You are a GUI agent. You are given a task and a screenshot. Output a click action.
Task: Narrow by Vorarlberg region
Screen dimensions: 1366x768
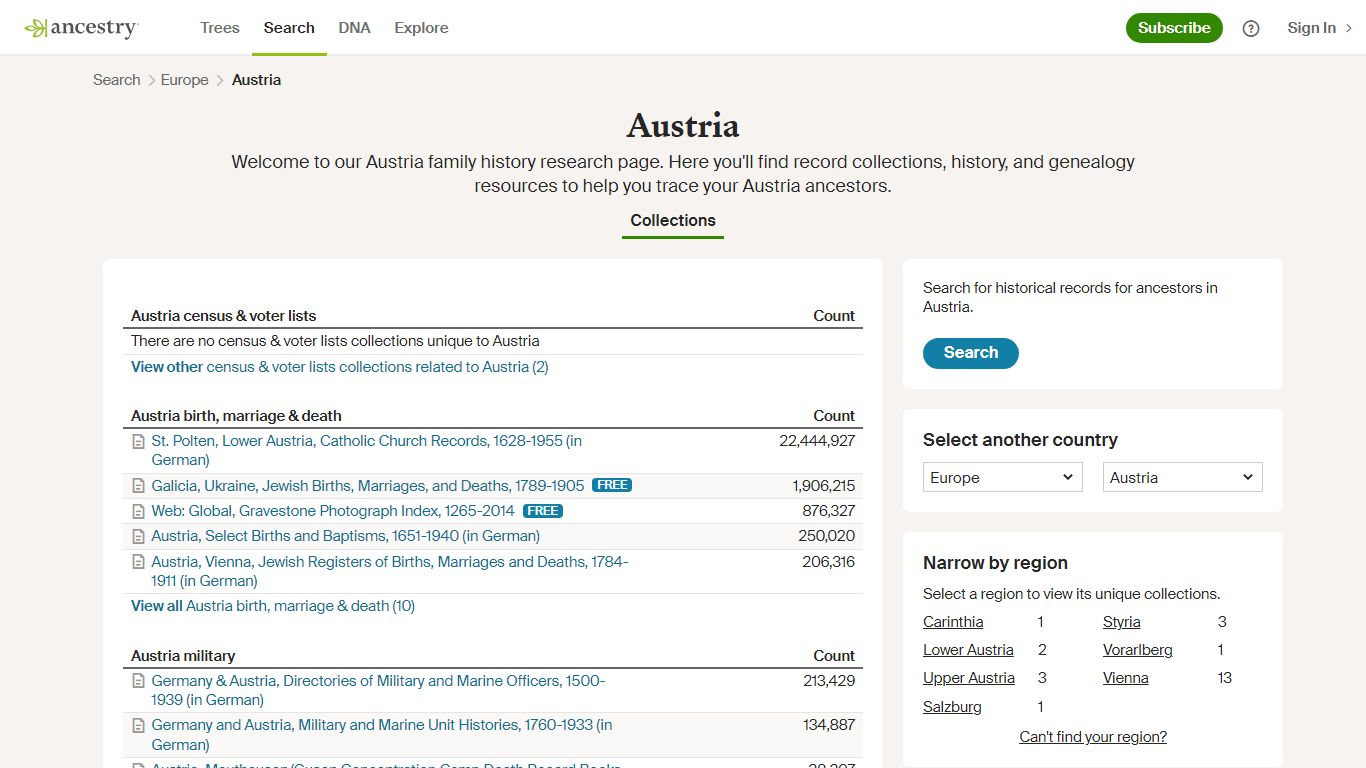[x=1138, y=650]
